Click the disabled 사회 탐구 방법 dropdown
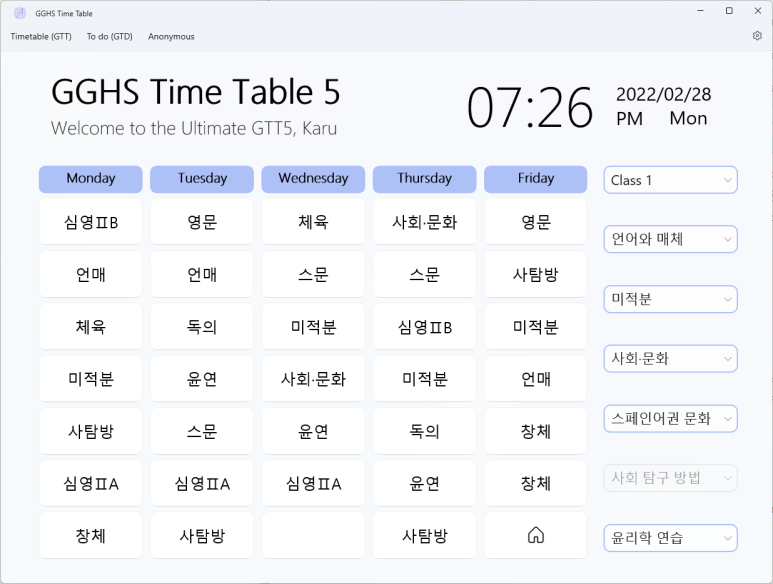The height and width of the screenshot is (584, 773). click(x=670, y=478)
